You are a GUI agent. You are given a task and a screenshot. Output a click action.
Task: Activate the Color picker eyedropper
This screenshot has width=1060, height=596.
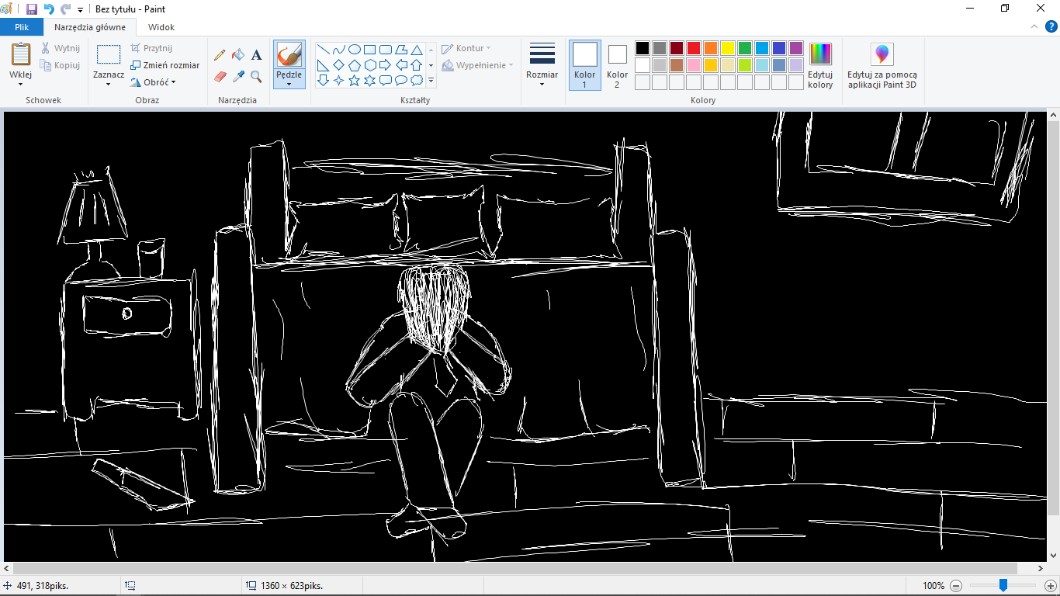238,76
